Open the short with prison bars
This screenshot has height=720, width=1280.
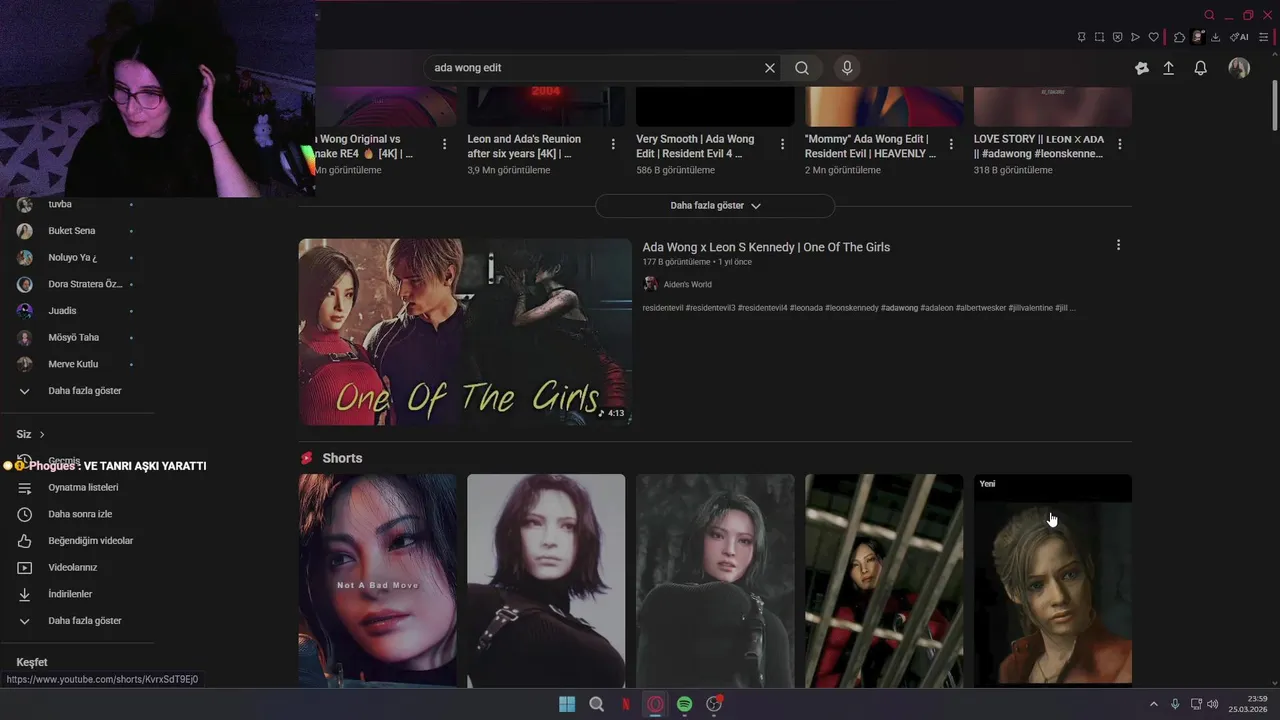tap(884, 581)
